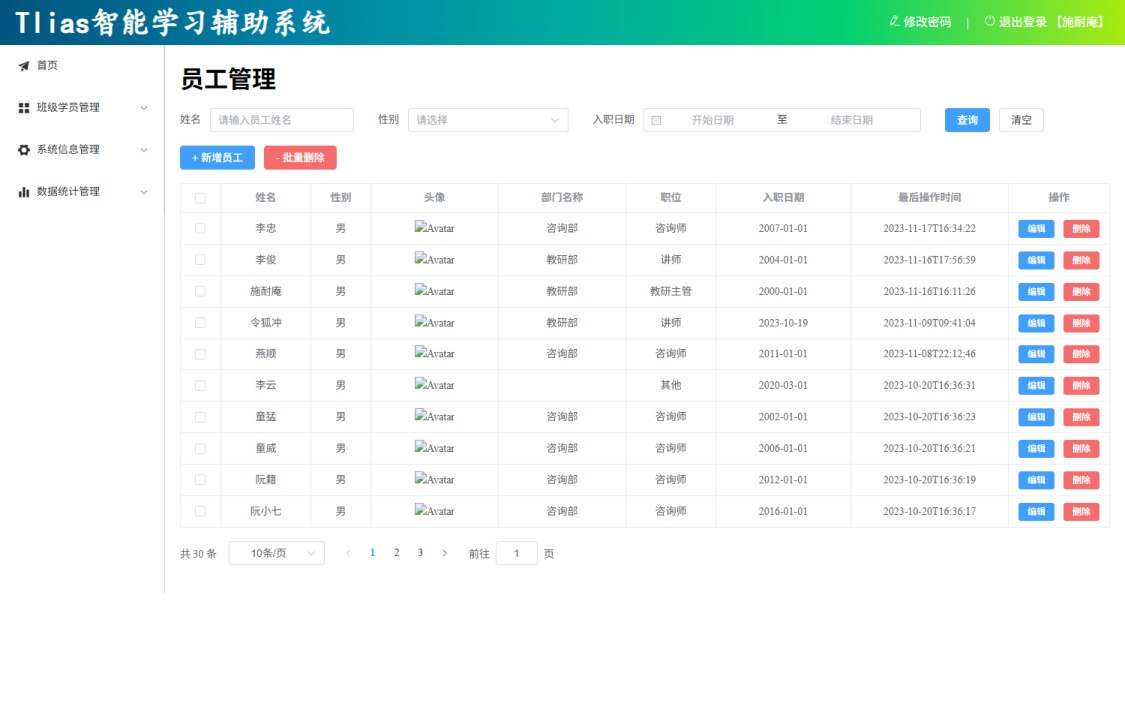This screenshot has width=1125, height=713.
Task: Click 删除 button for 李忠
Action: (x=1081, y=229)
